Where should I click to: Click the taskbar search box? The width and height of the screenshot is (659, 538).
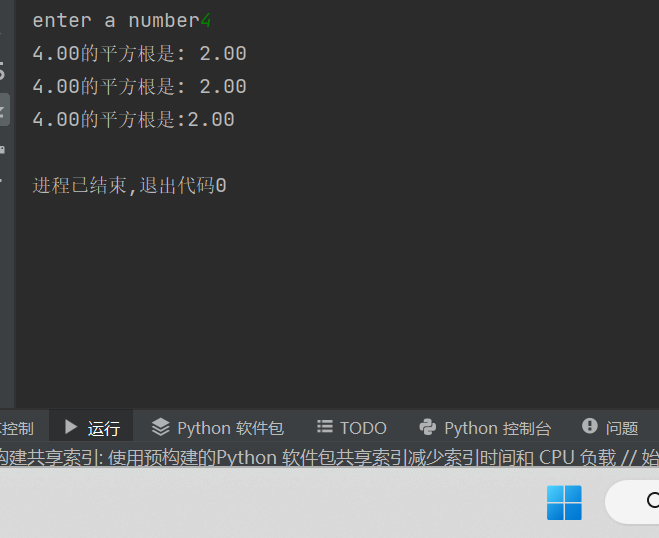coord(635,502)
